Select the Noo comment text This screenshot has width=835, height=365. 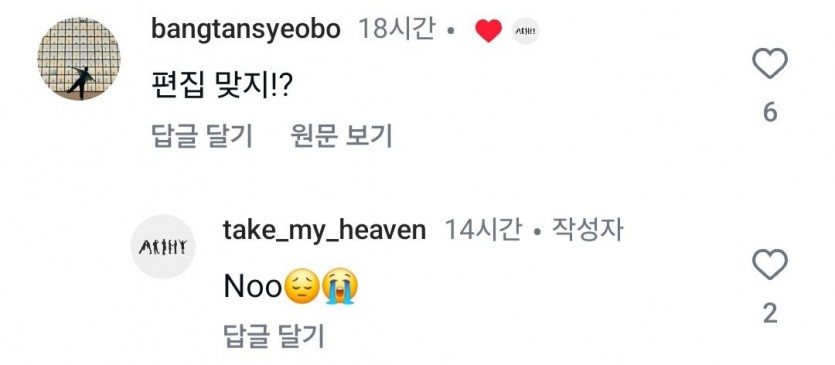pos(291,287)
